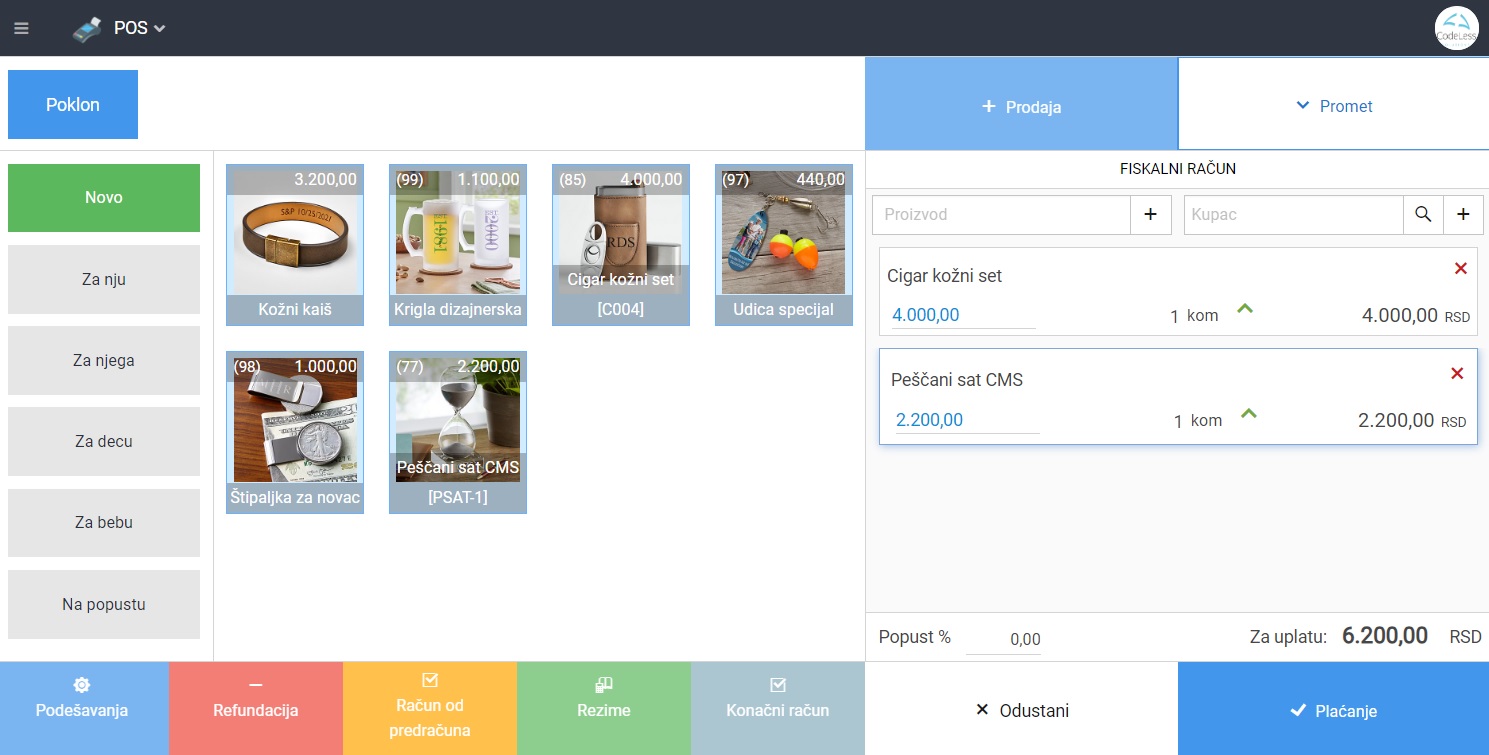Add Cigar kožni set product tile
Viewport: 1489px width, 755px height.
(x=621, y=245)
